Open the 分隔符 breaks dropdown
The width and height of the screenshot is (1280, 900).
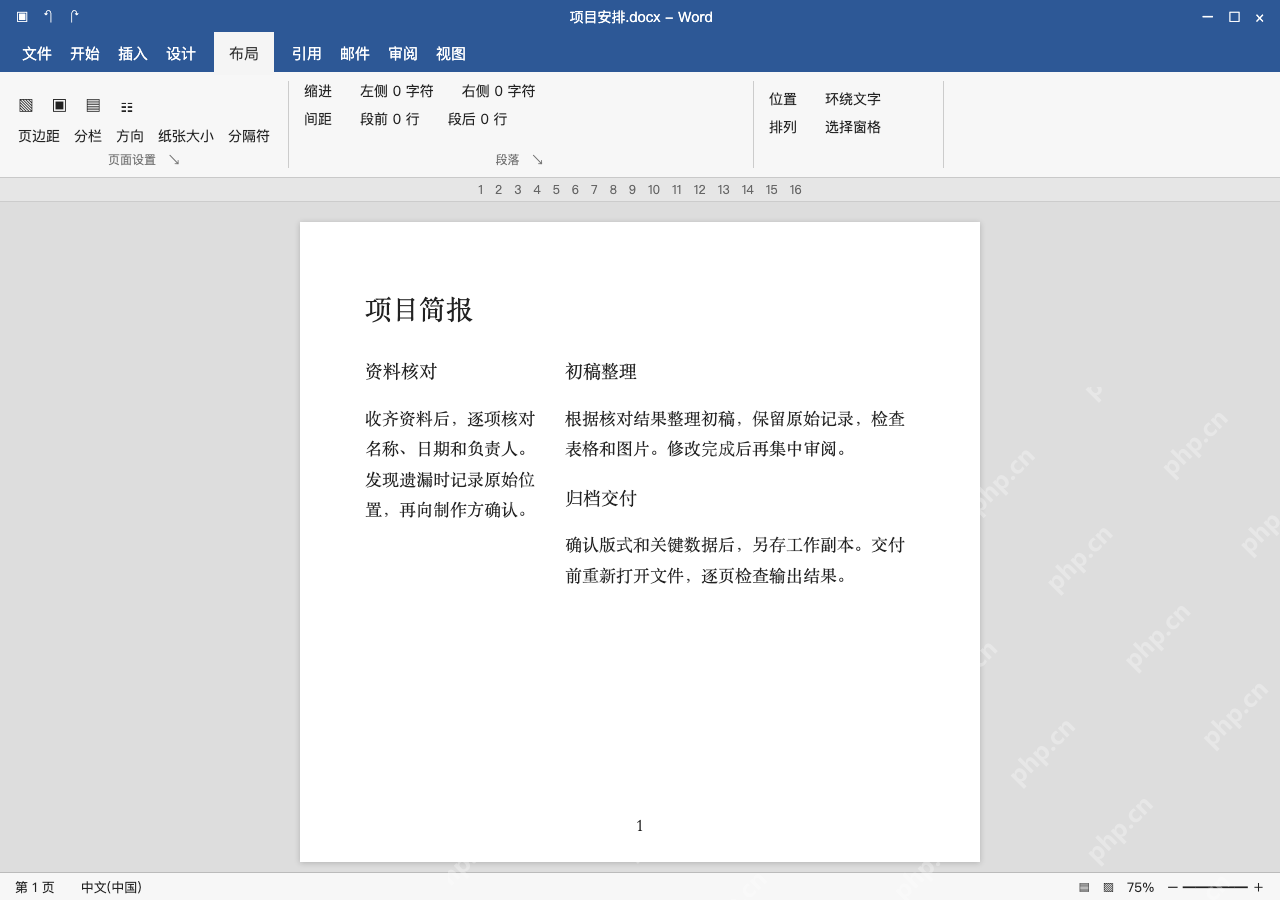249,136
